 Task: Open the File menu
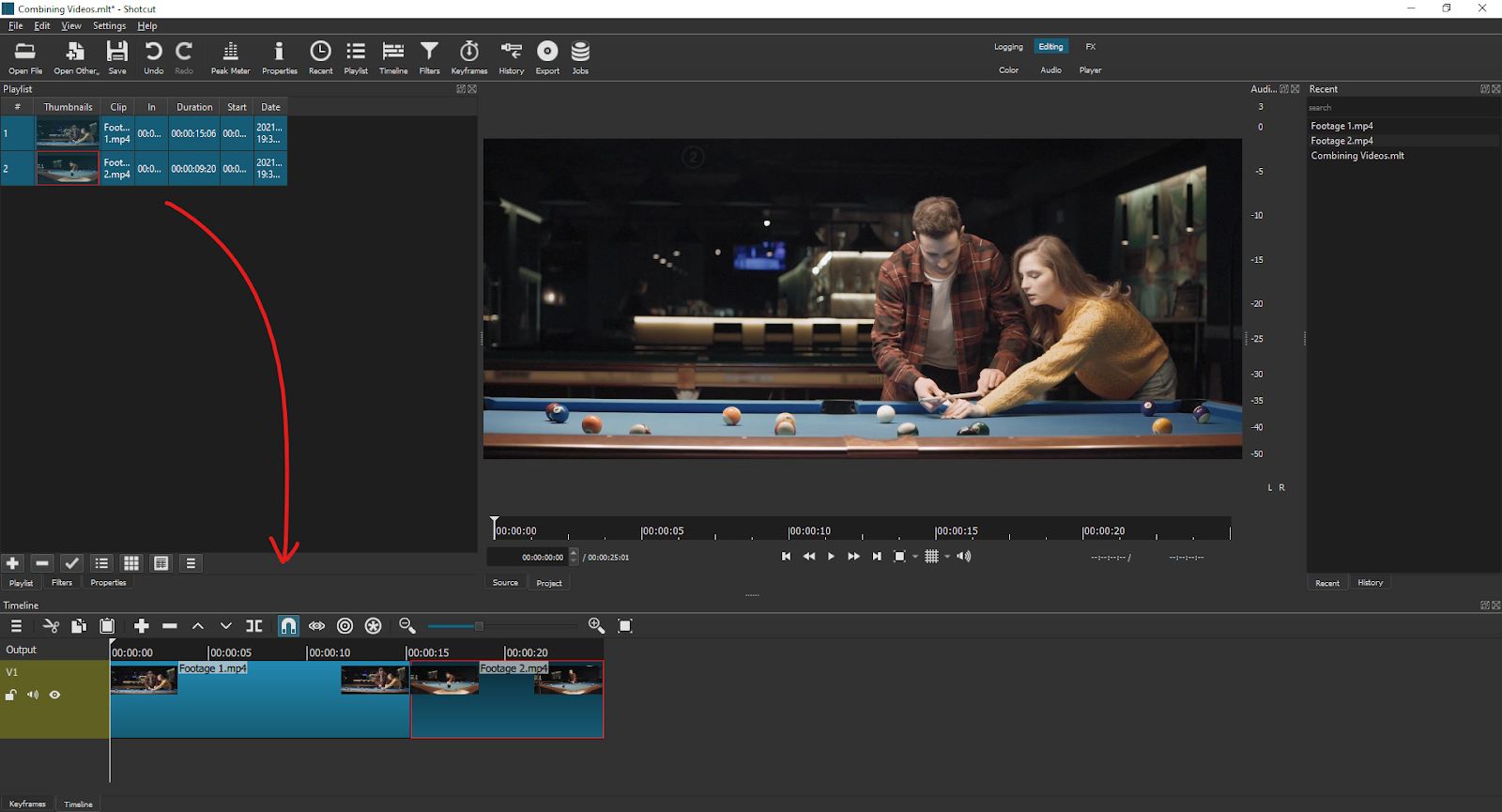[x=16, y=26]
